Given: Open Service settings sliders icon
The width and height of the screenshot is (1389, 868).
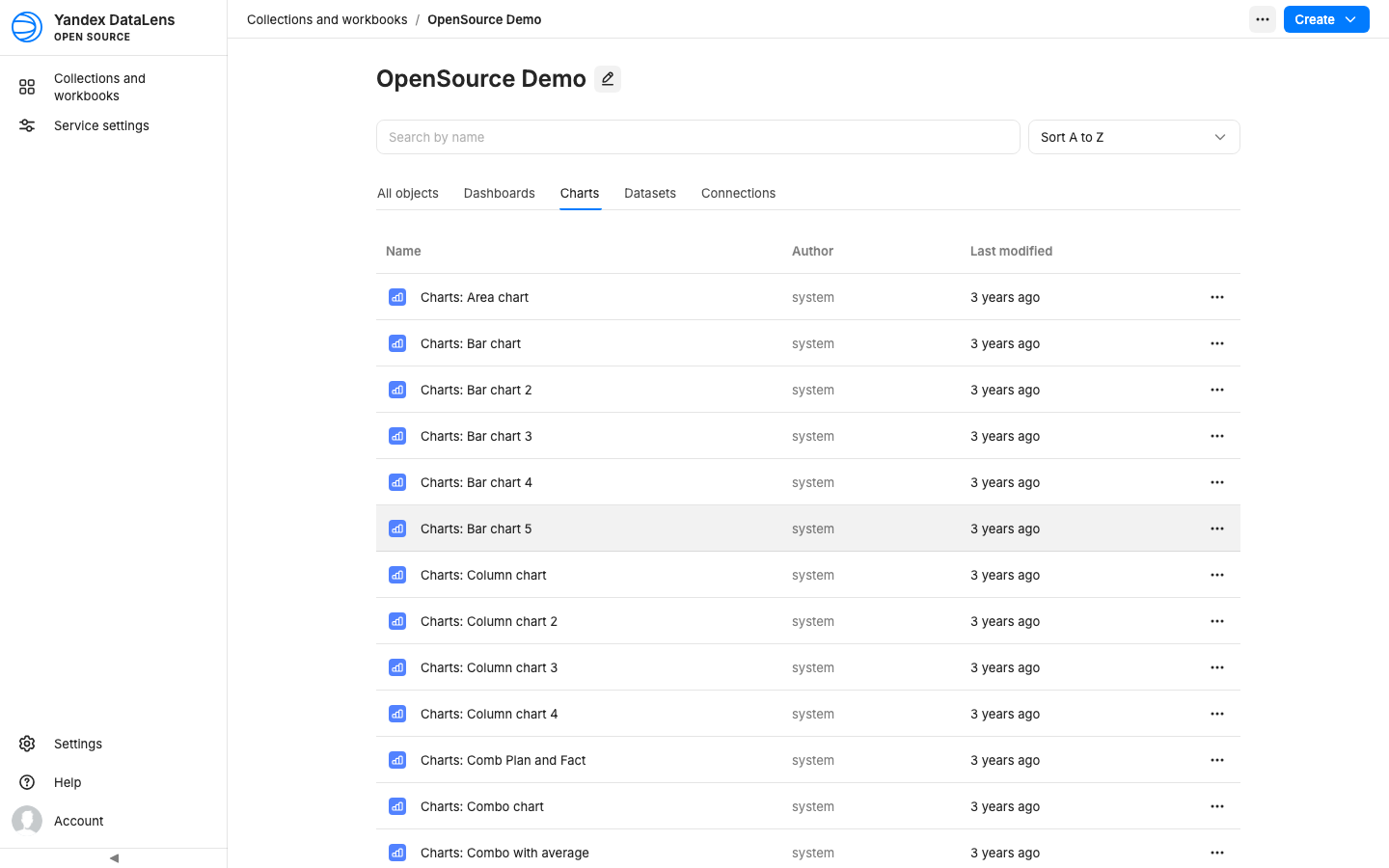Looking at the screenshot, I should click(x=27, y=125).
